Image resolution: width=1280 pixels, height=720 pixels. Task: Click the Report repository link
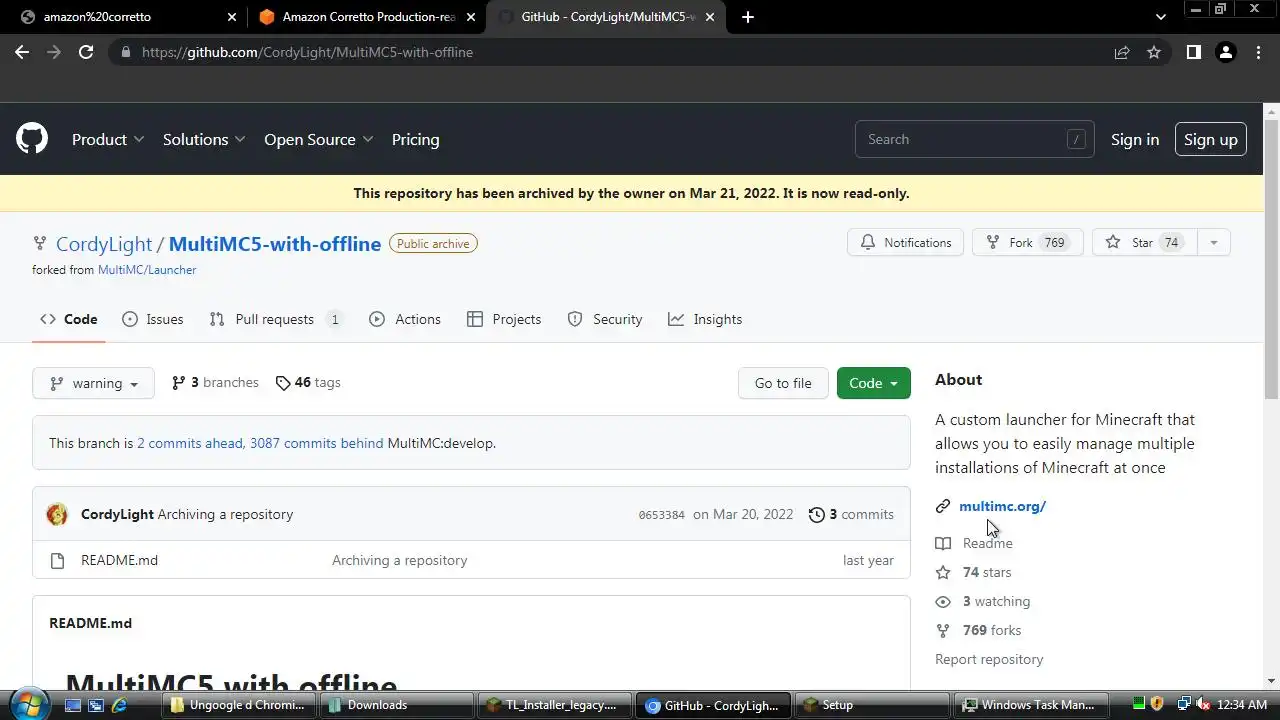pos(989,659)
